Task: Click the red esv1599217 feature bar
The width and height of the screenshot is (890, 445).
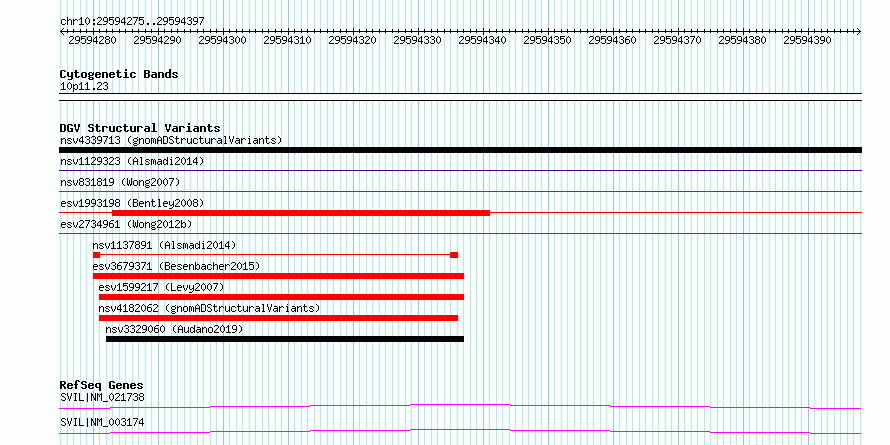Action: (x=282, y=297)
